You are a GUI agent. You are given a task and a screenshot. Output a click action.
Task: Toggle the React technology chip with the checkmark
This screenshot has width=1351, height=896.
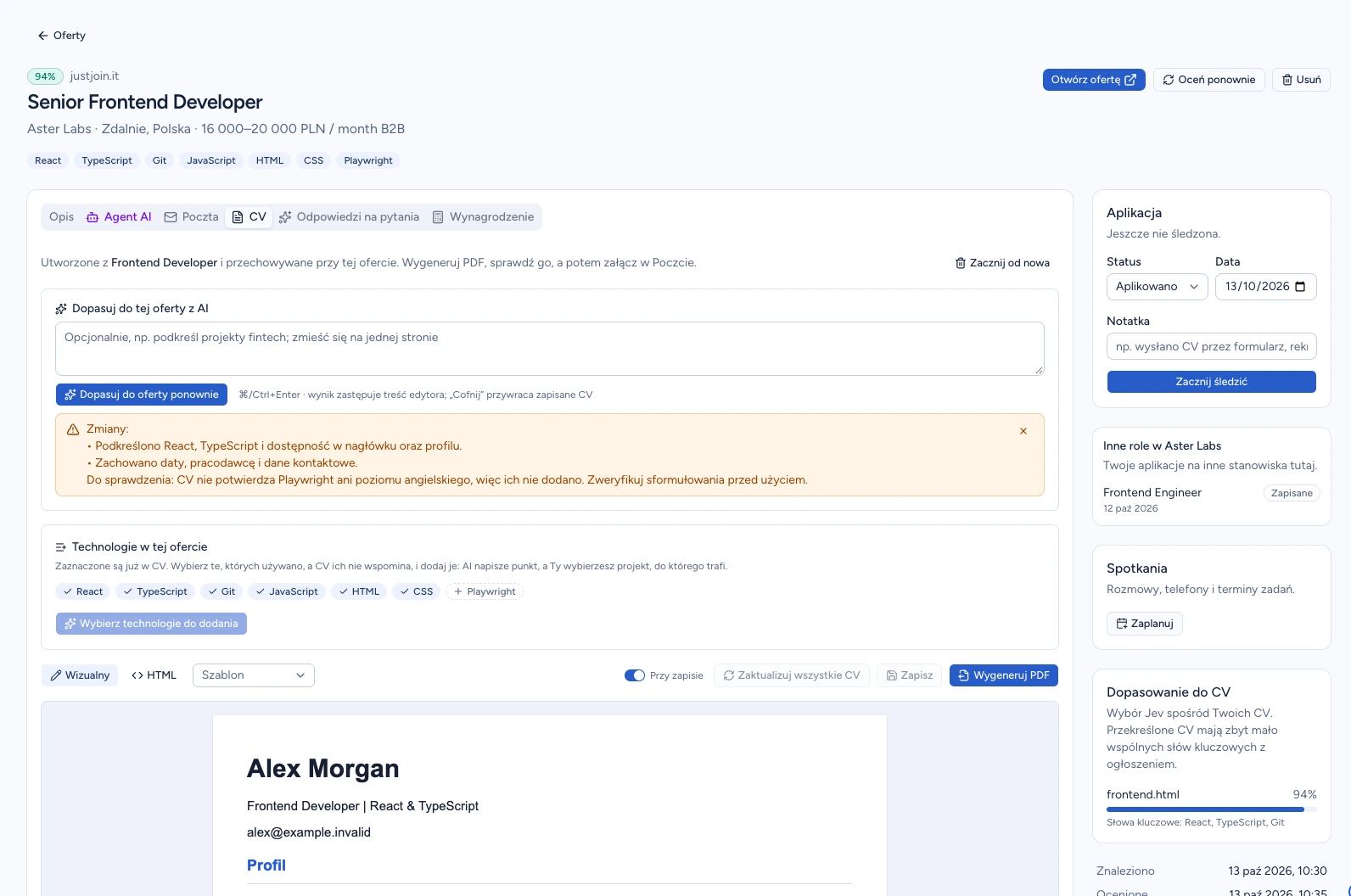point(82,591)
